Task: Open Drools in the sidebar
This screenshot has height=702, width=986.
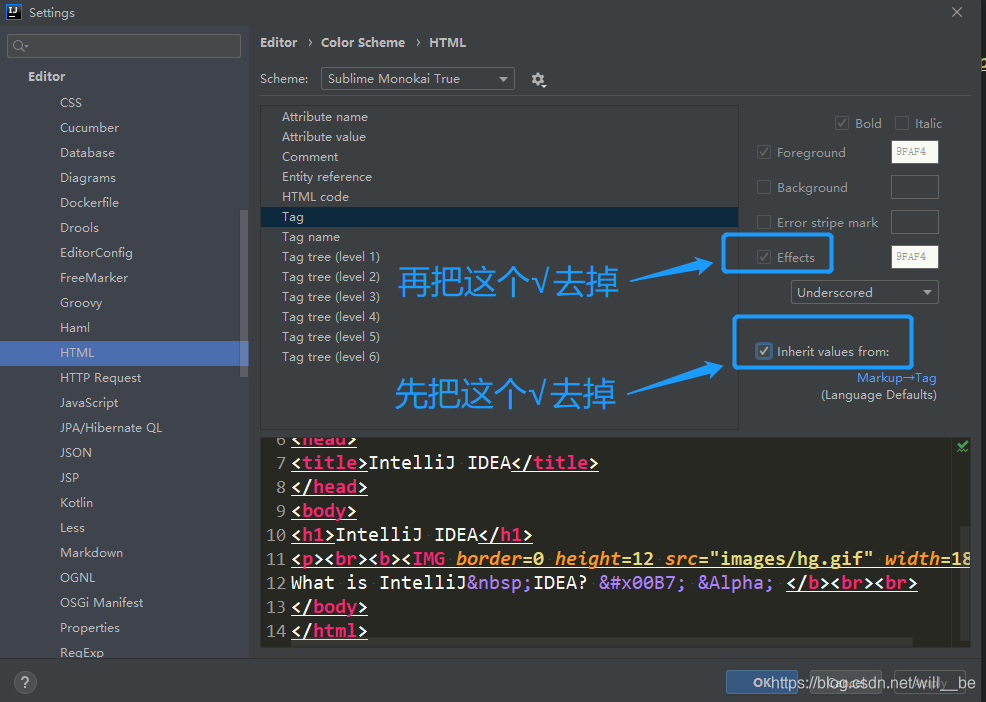Action: click(x=79, y=228)
